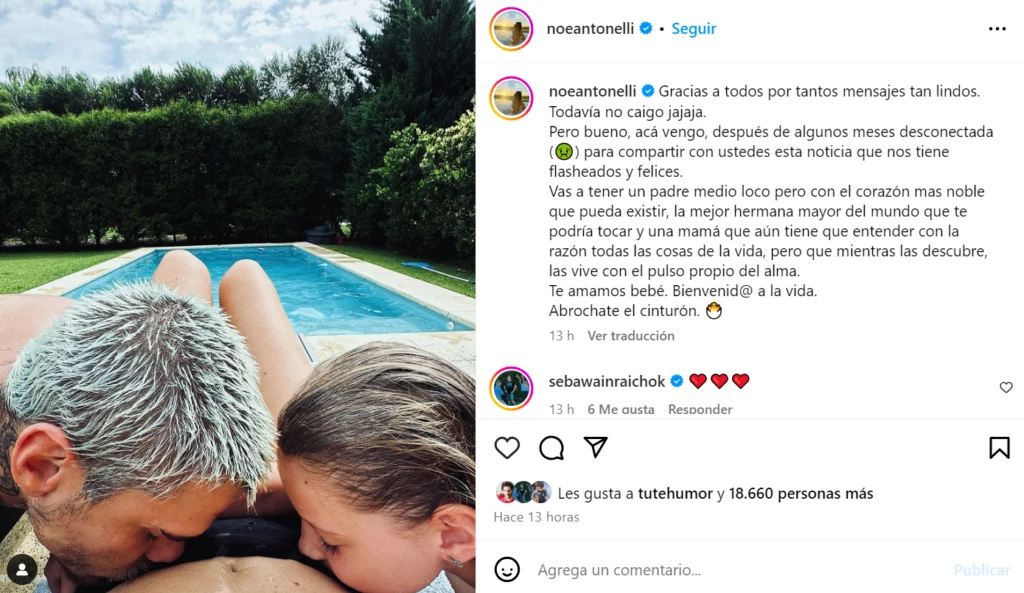This screenshot has width=1024, height=593.
Task: Open the three-dots more options menu
Action: pyautogui.click(x=997, y=29)
